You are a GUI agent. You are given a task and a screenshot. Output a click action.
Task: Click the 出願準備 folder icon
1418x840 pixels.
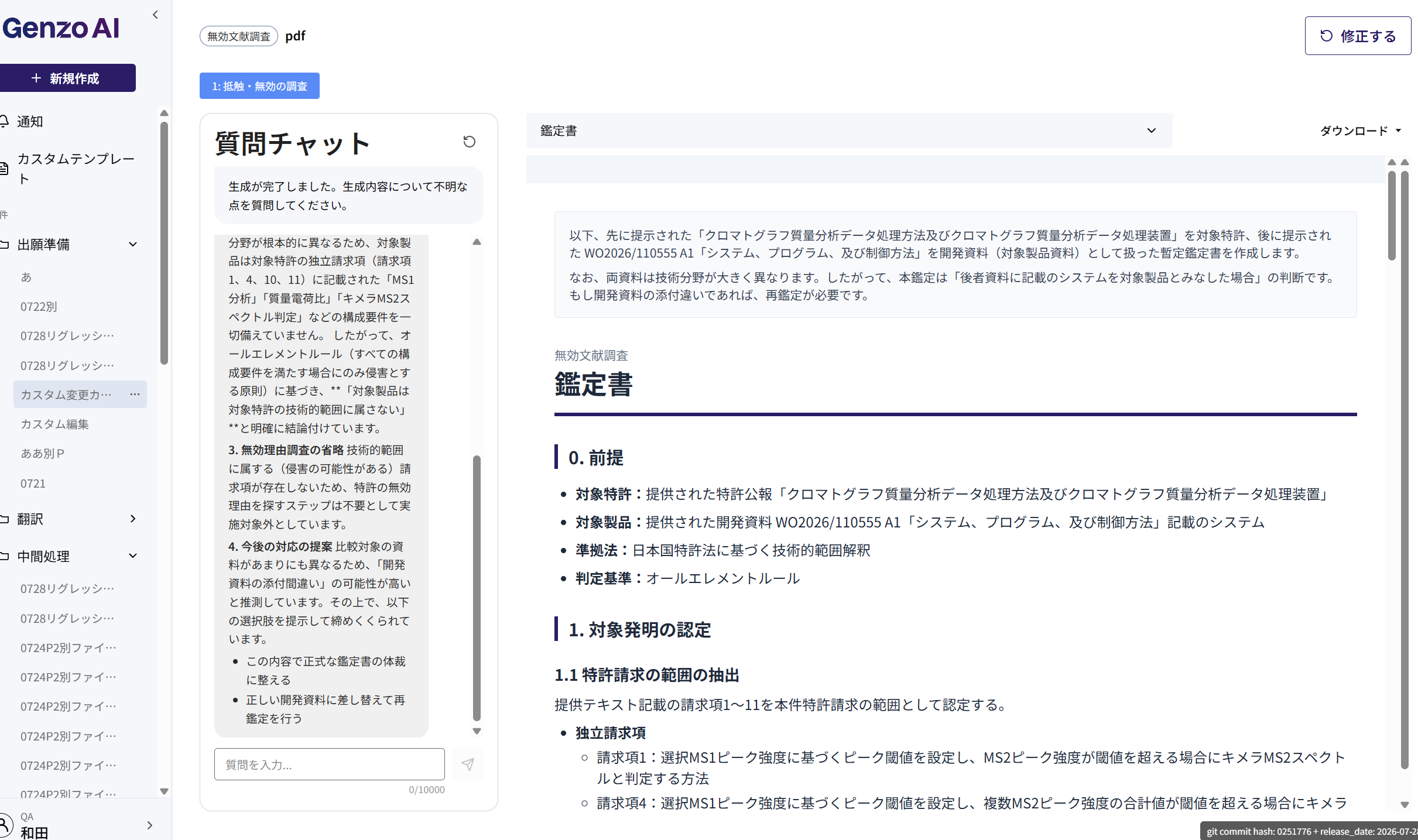click(4, 244)
